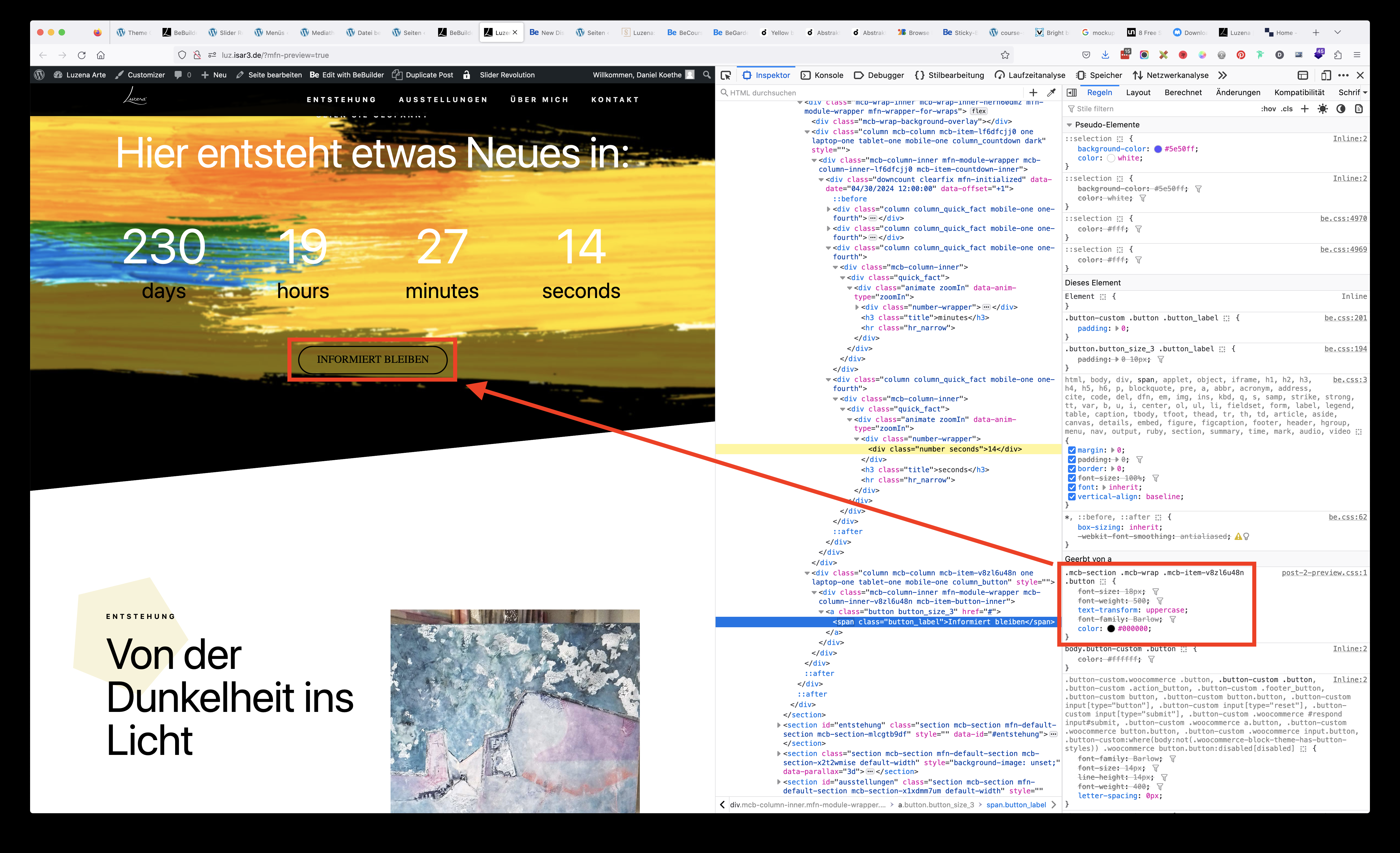Open the Netzwerkanalyse tab
This screenshot has height=853, width=1400.
click(1170, 75)
